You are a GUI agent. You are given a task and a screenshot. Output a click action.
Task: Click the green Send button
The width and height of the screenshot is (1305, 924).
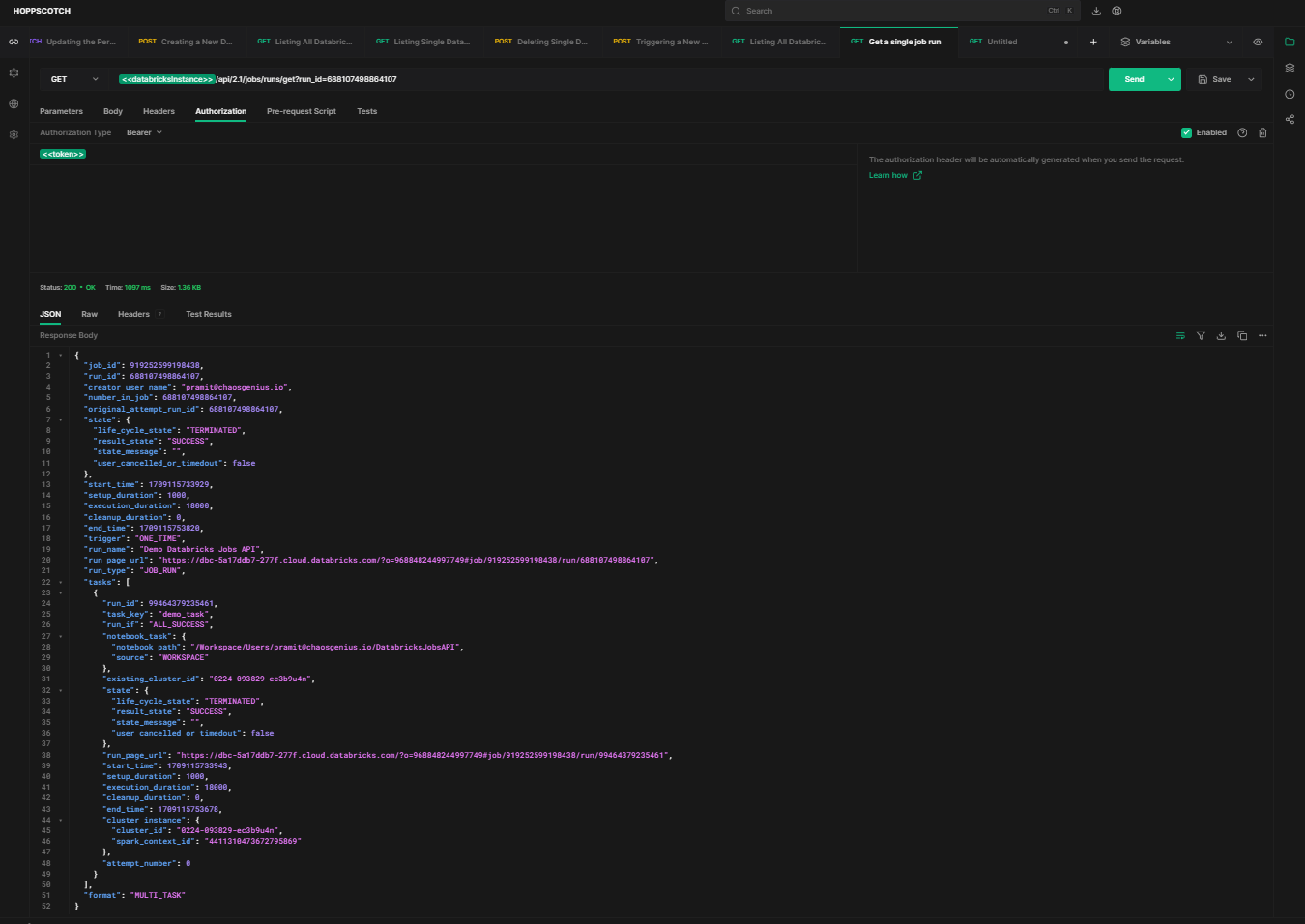[1134, 79]
